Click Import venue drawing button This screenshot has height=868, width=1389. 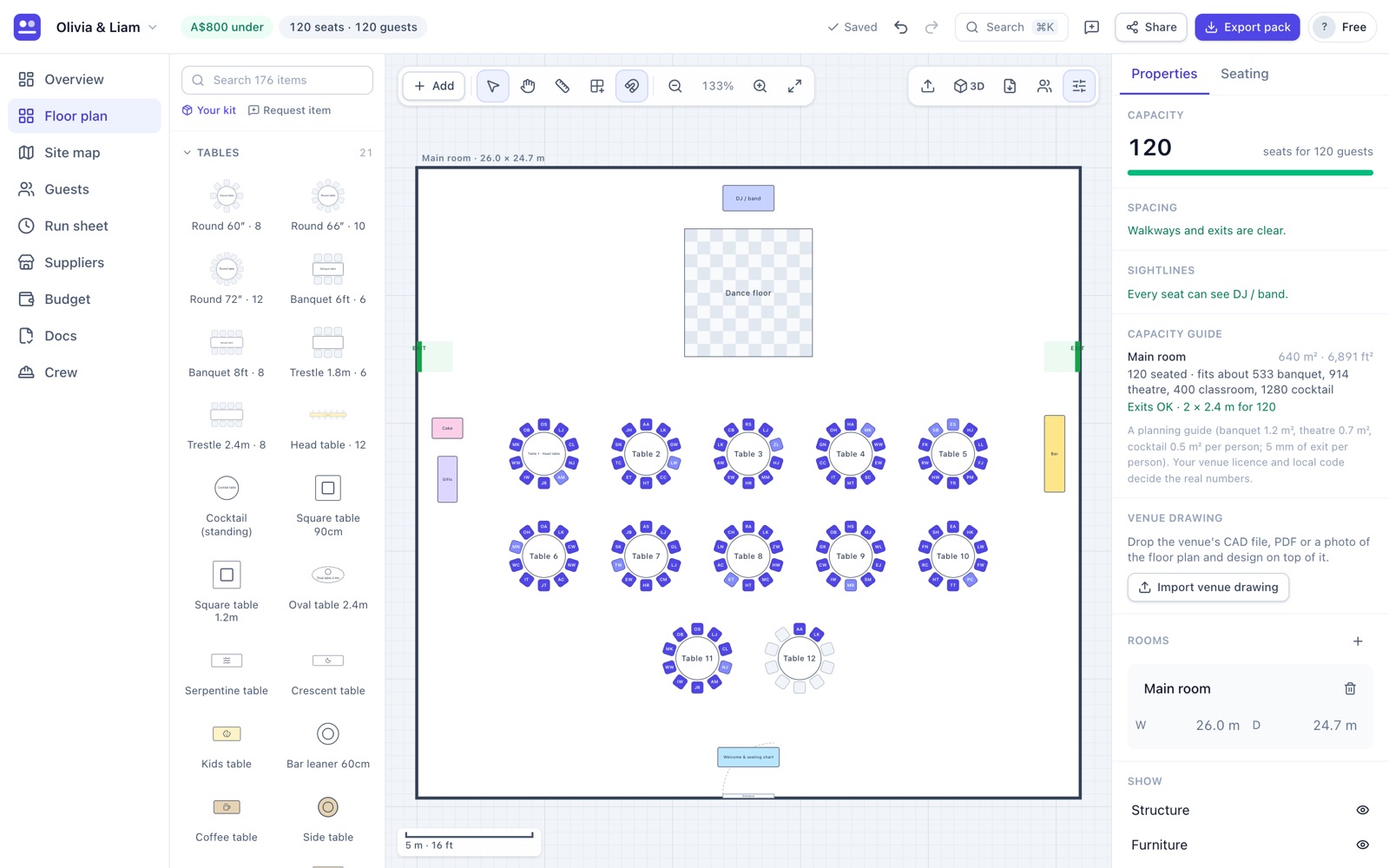1208,588
